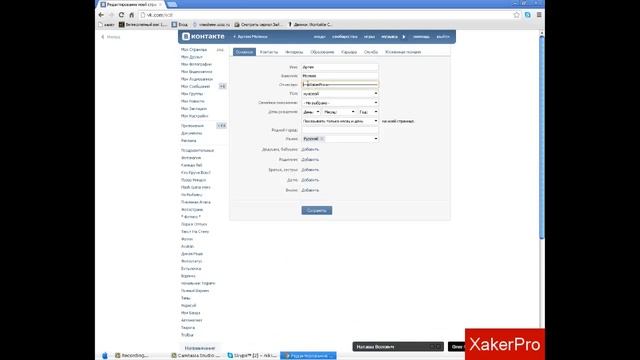The image size is (640, 360).
Task: Reload the page with the refresh icon
Action: click(x=121, y=15)
